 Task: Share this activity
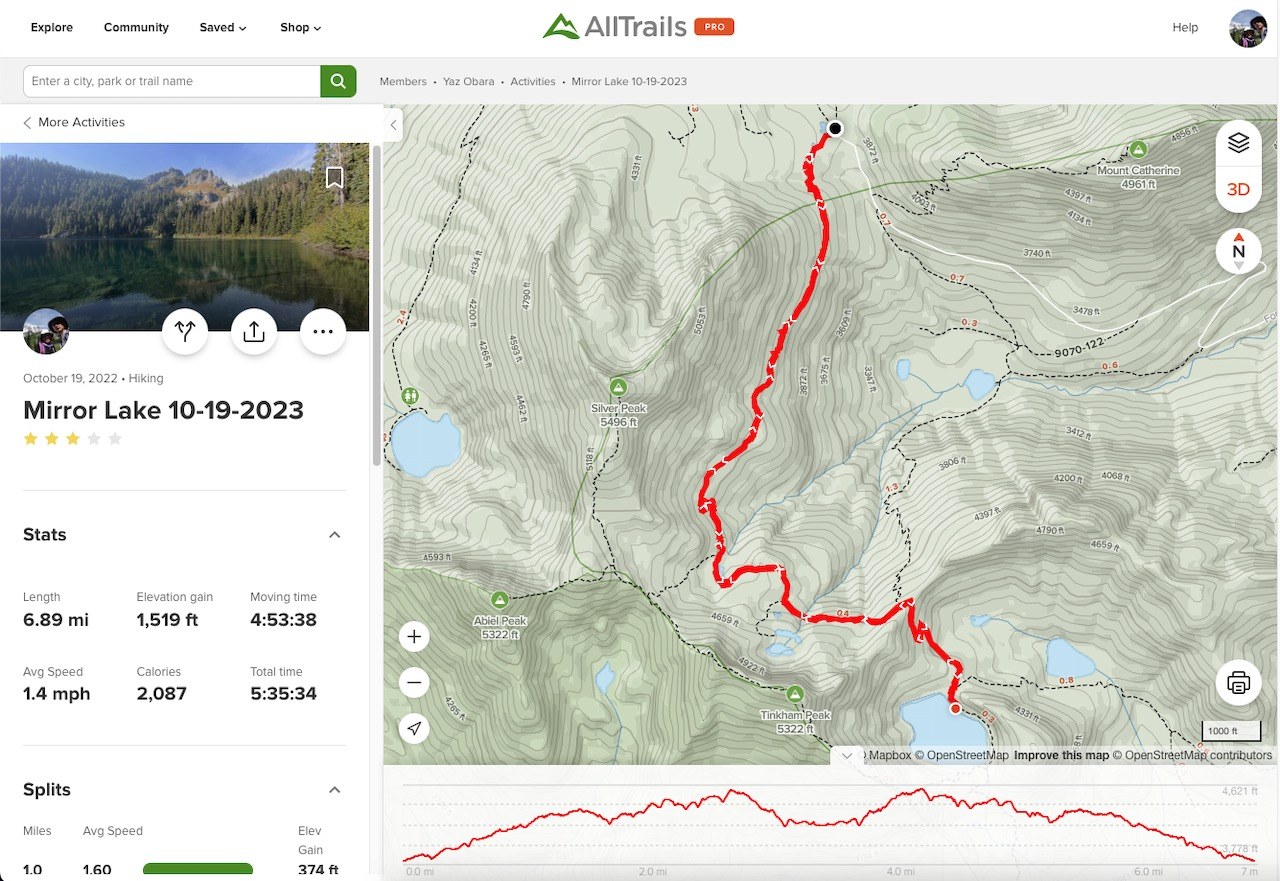(x=254, y=332)
